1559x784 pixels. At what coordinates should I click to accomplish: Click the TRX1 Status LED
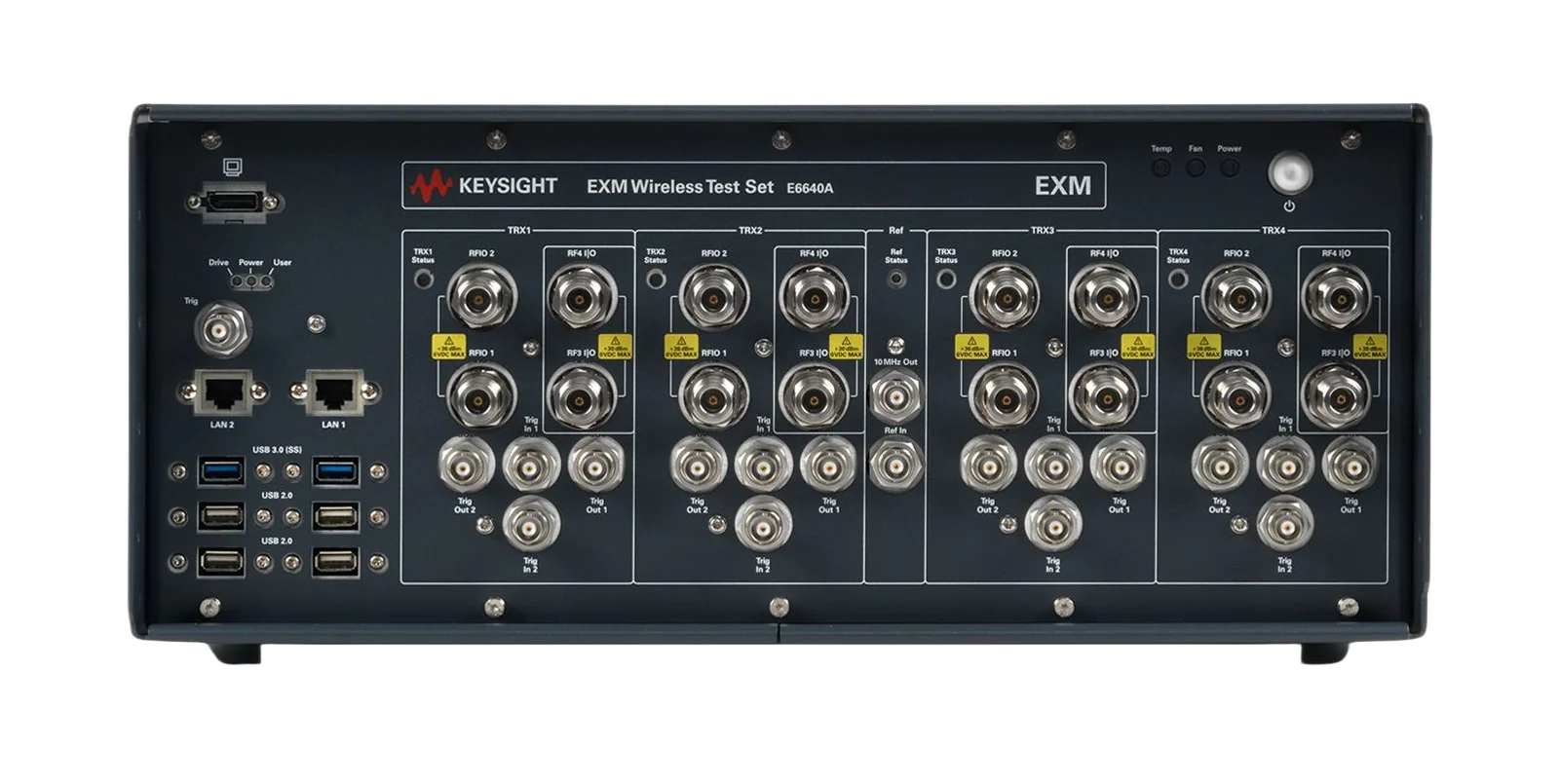click(x=423, y=280)
